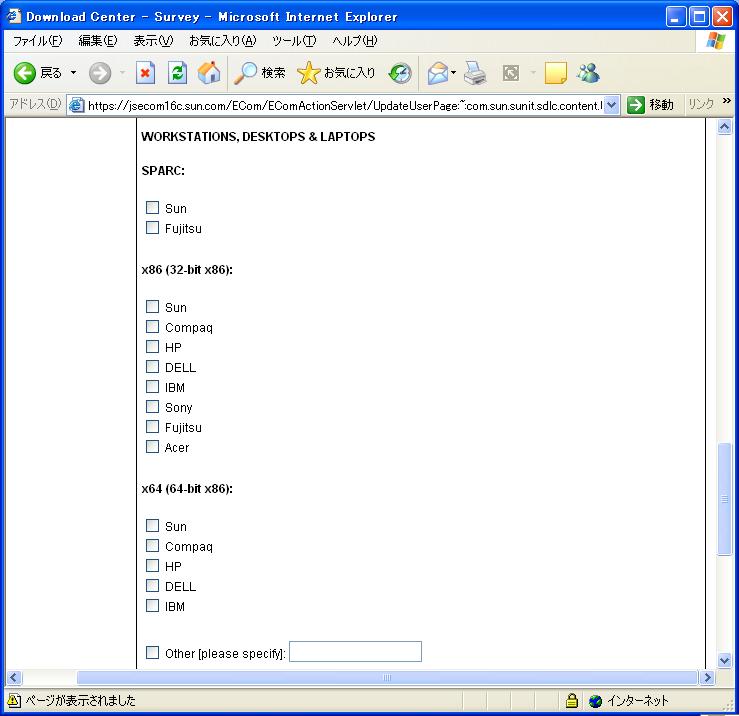Viewport: 739px width, 716px height.
Task: Click the Windows flag logo throbber
Action: coord(716,41)
